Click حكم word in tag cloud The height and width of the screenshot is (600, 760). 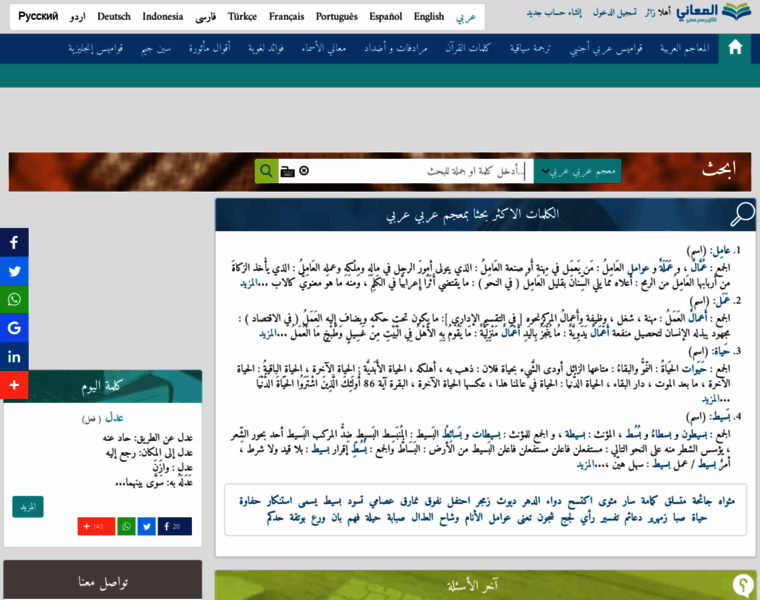(x=275, y=518)
